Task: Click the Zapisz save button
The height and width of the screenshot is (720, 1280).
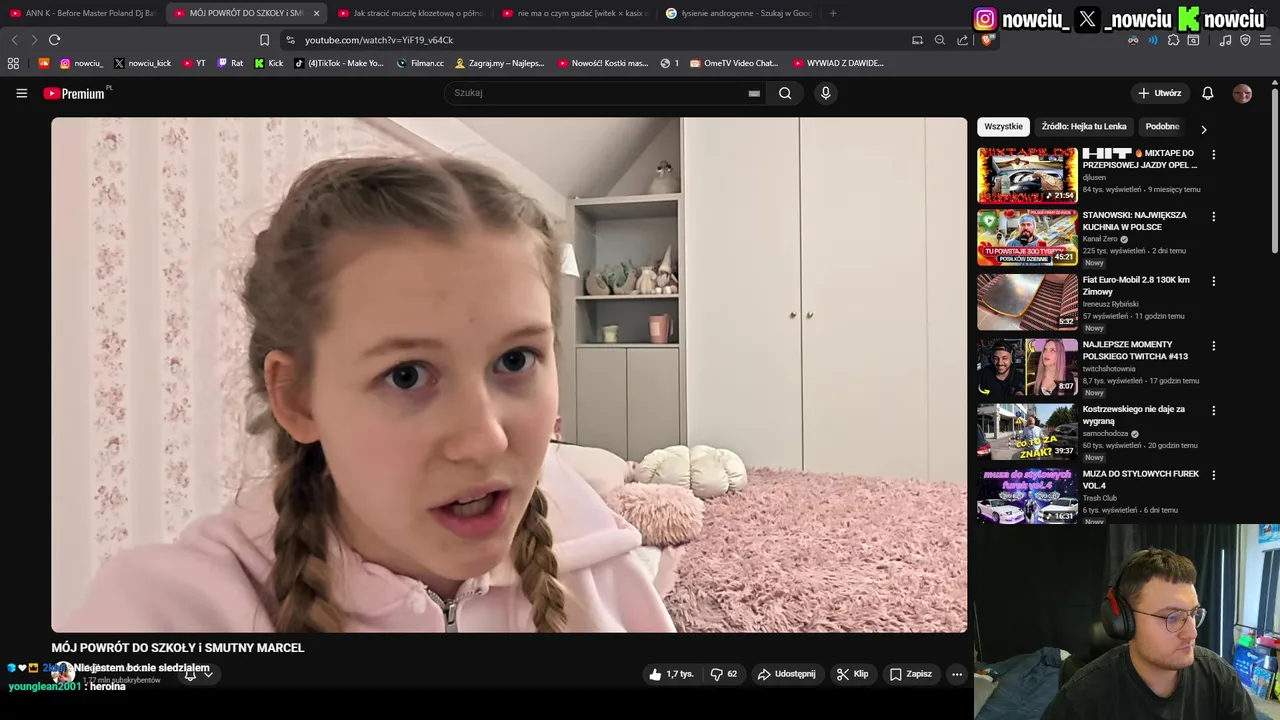Action: pyautogui.click(x=911, y=674)
